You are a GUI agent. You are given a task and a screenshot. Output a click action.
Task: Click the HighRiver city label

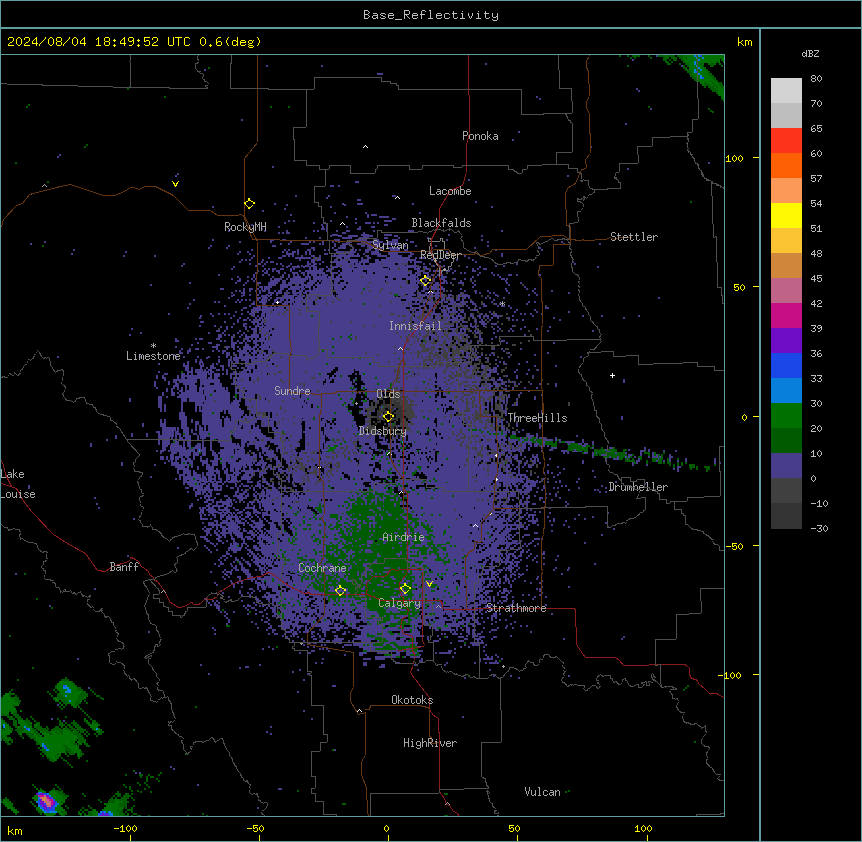coord(430,743)
